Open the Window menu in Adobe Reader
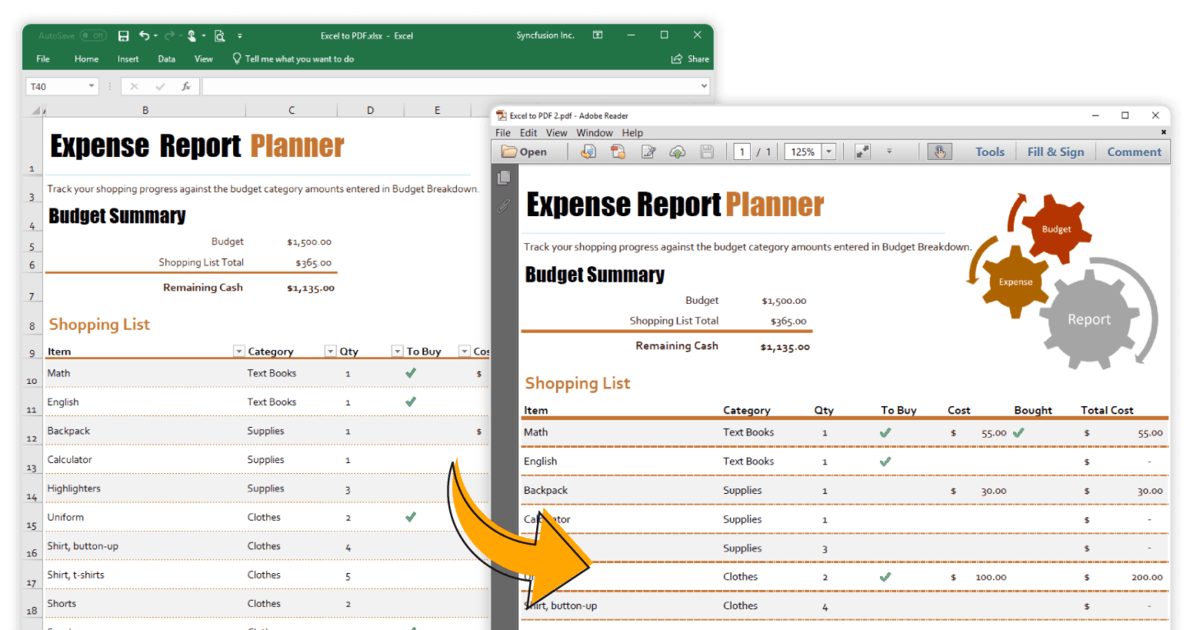The width and height of the screenshot is (1200, 630). point(594,133)
